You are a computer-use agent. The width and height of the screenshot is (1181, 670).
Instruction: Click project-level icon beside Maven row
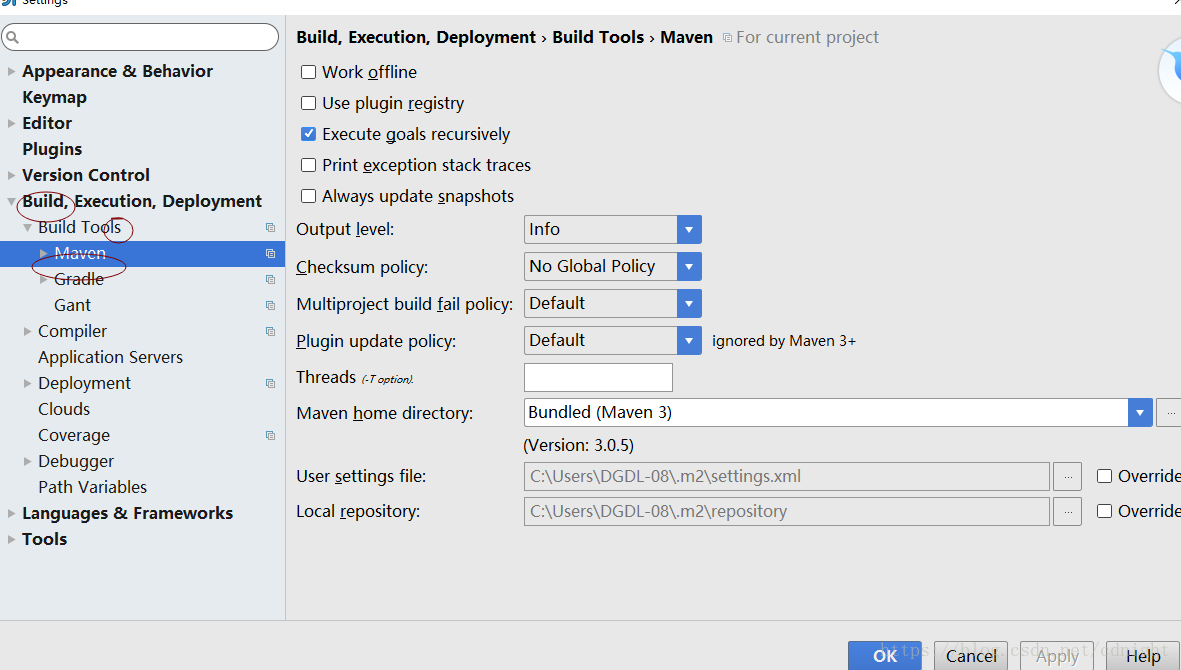tap(270, 254)
